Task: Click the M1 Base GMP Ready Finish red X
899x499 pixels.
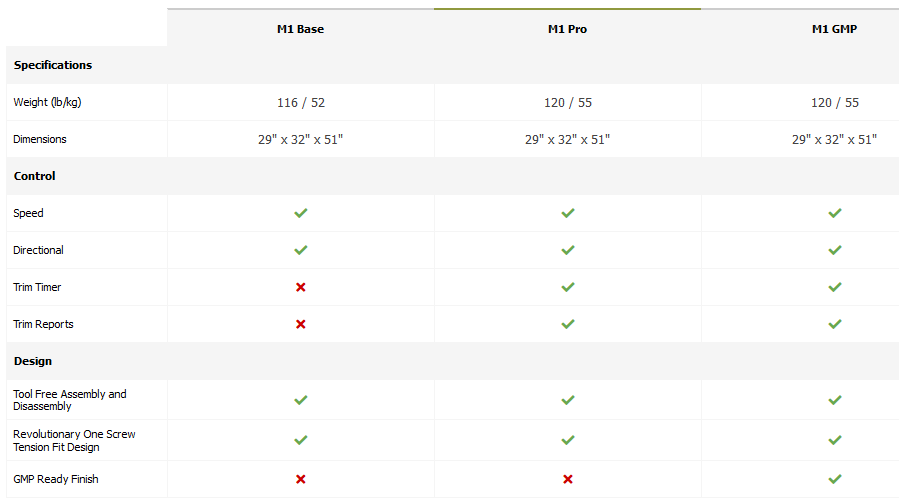Action: [301, 479]
